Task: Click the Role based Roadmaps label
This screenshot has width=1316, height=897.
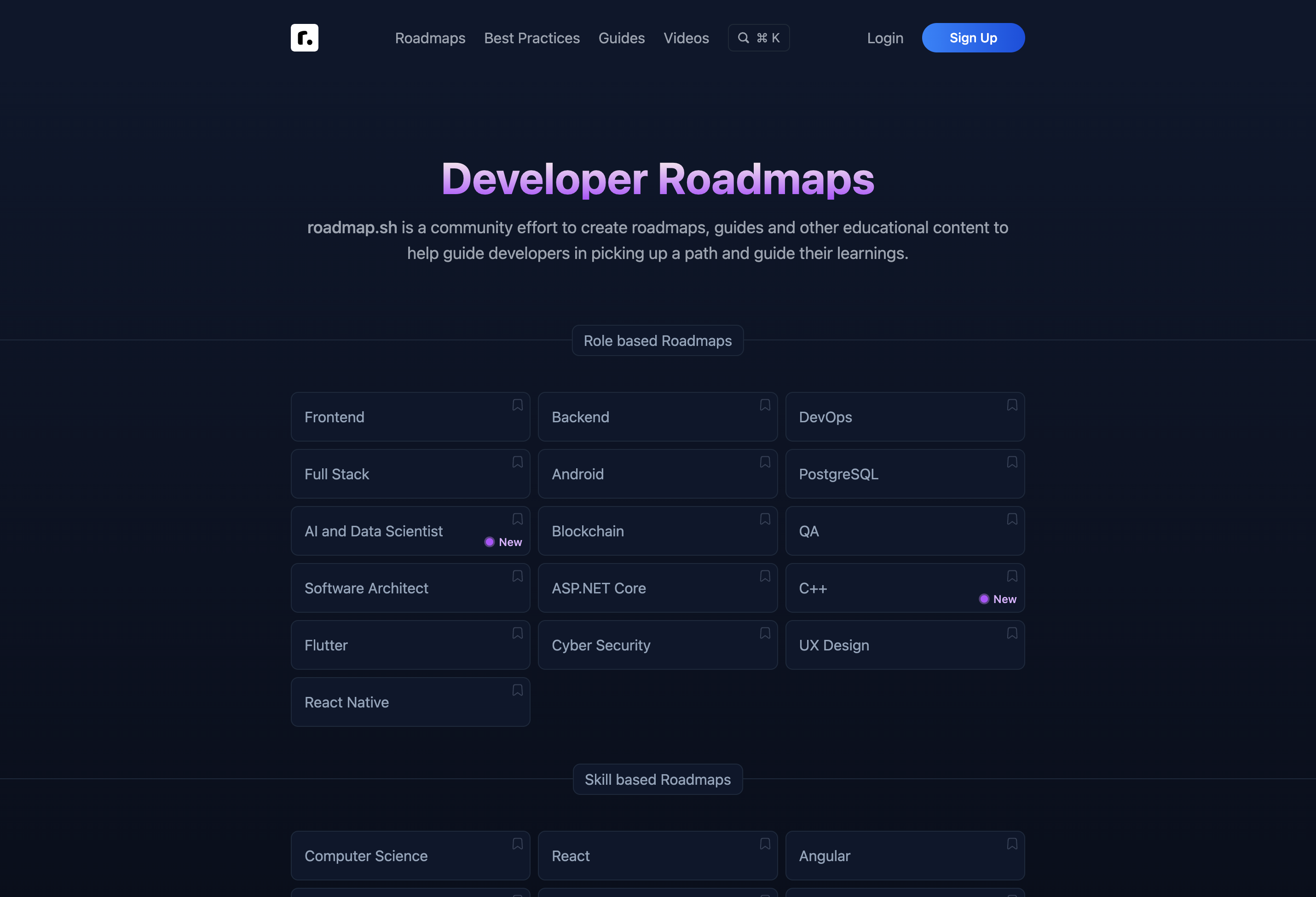Action: (x=658, y=341)
